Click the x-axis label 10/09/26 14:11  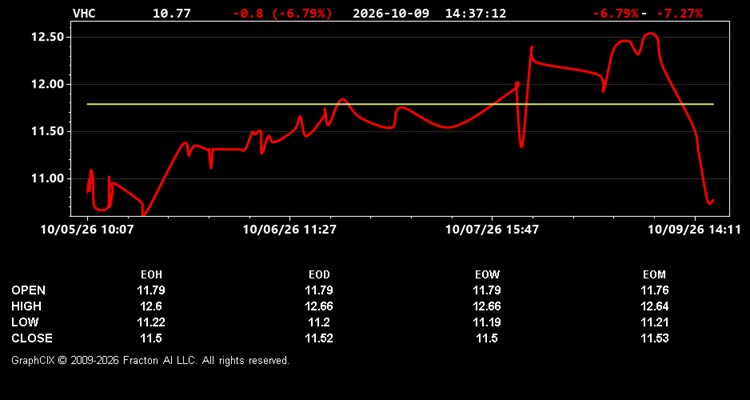coord(694,230)
